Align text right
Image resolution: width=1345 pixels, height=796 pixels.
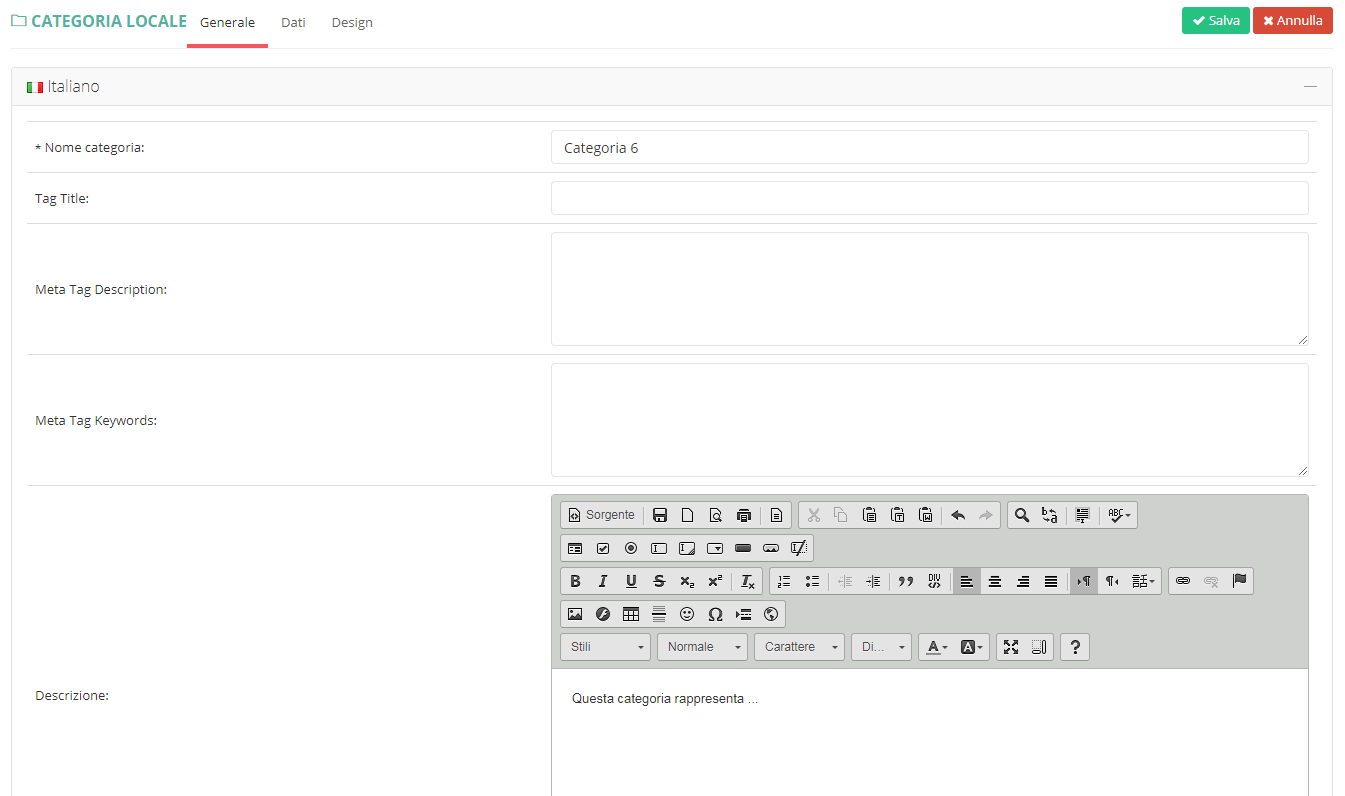click(x=1023, y=581)
